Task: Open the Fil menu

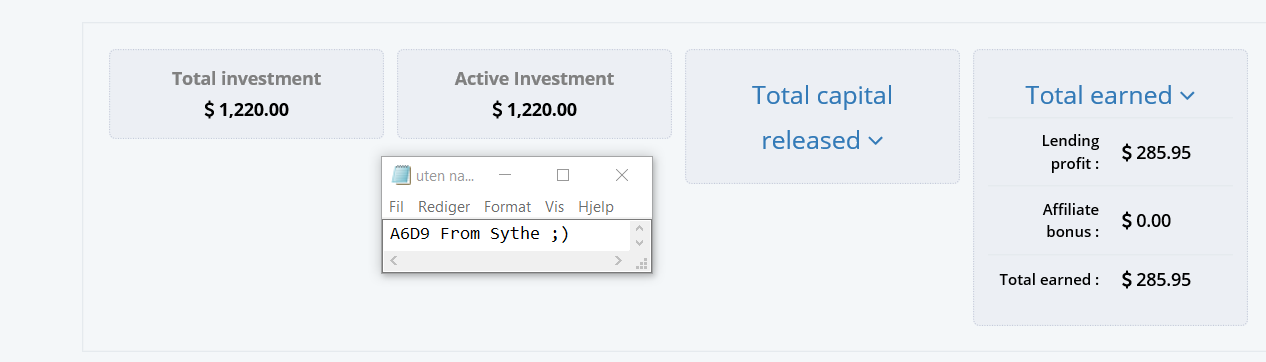Action: [x=396, y=207]
